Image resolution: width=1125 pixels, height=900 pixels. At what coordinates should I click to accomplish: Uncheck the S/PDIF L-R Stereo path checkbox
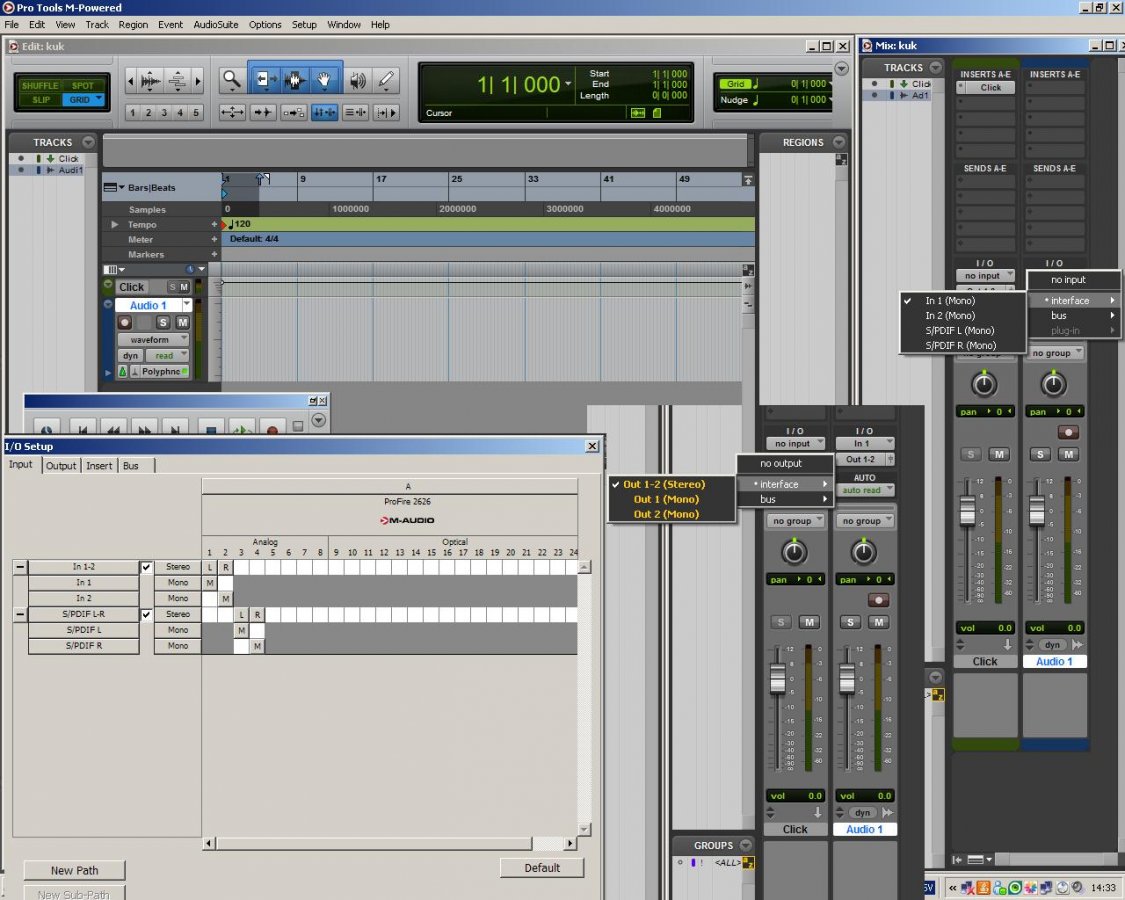tap(146, 614)
